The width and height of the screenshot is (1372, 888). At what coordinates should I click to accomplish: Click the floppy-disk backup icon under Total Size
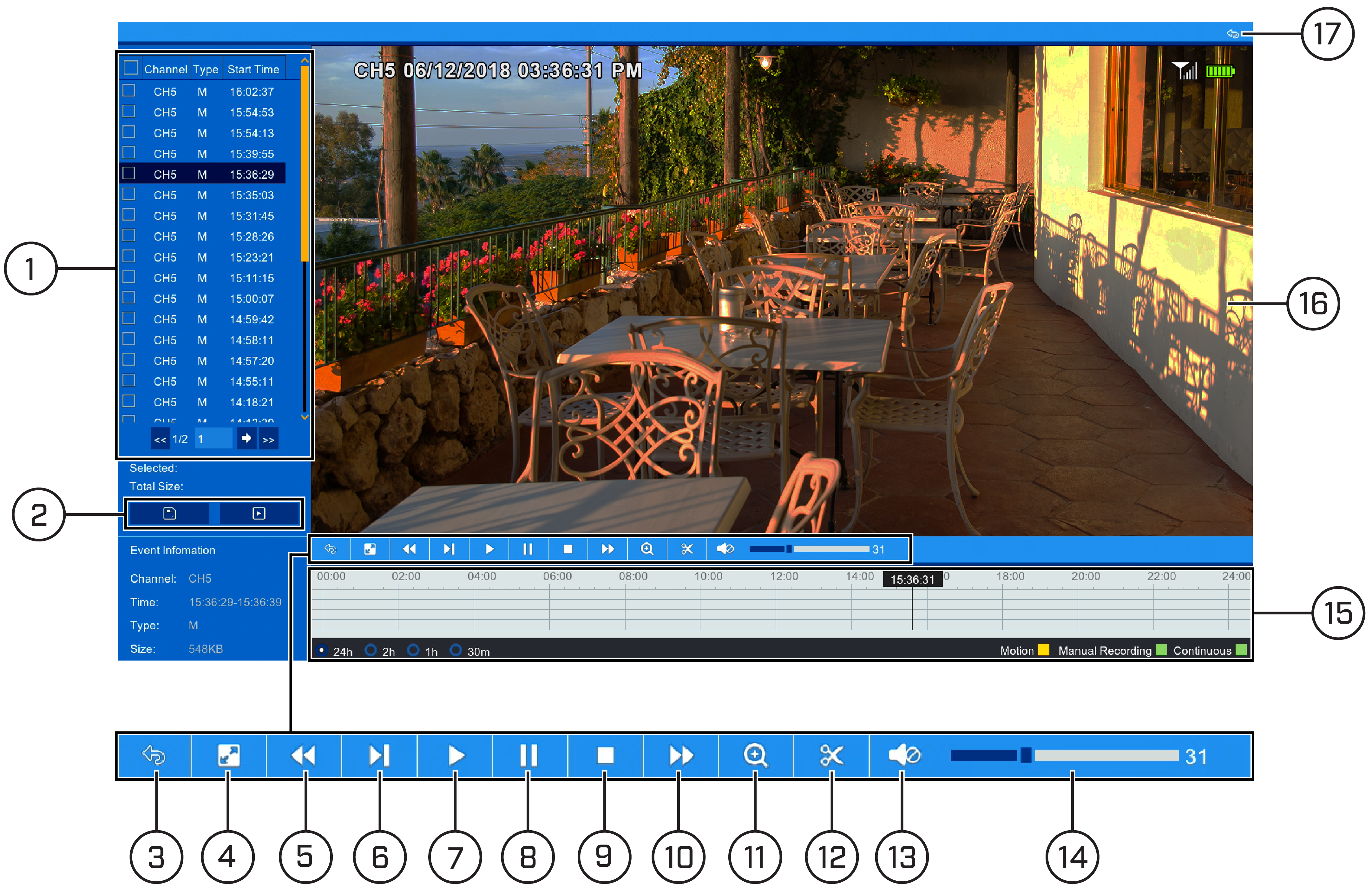[169, 513]
